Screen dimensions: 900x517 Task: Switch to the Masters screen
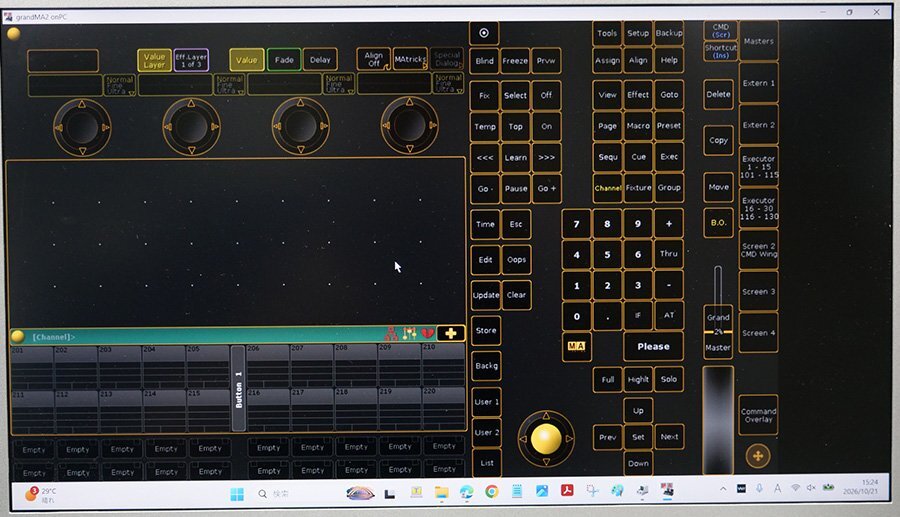click(x=758, y=41)
